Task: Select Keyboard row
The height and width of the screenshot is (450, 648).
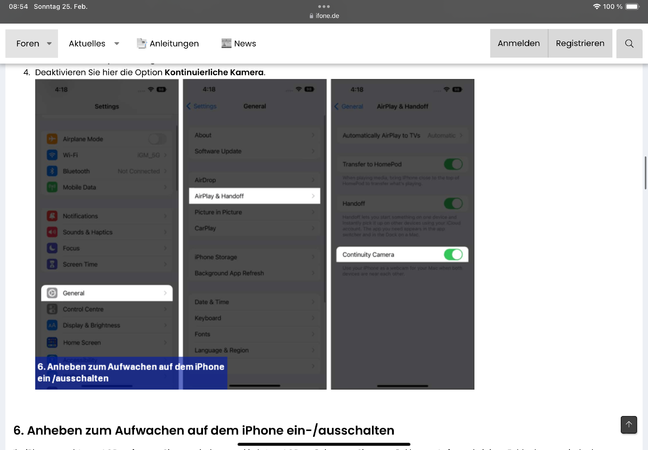Action: [x=255, y=318]
